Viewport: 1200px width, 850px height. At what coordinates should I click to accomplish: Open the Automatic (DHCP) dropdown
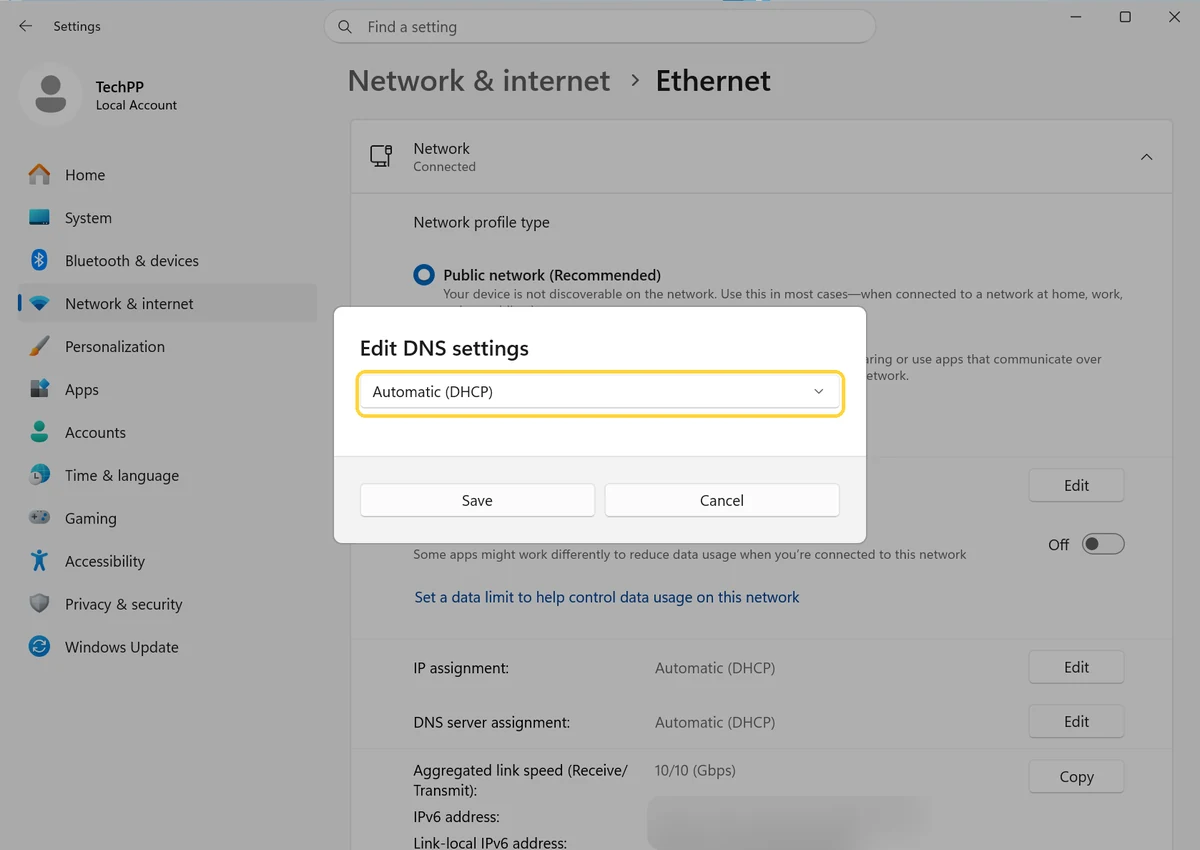tap(600, 392)
